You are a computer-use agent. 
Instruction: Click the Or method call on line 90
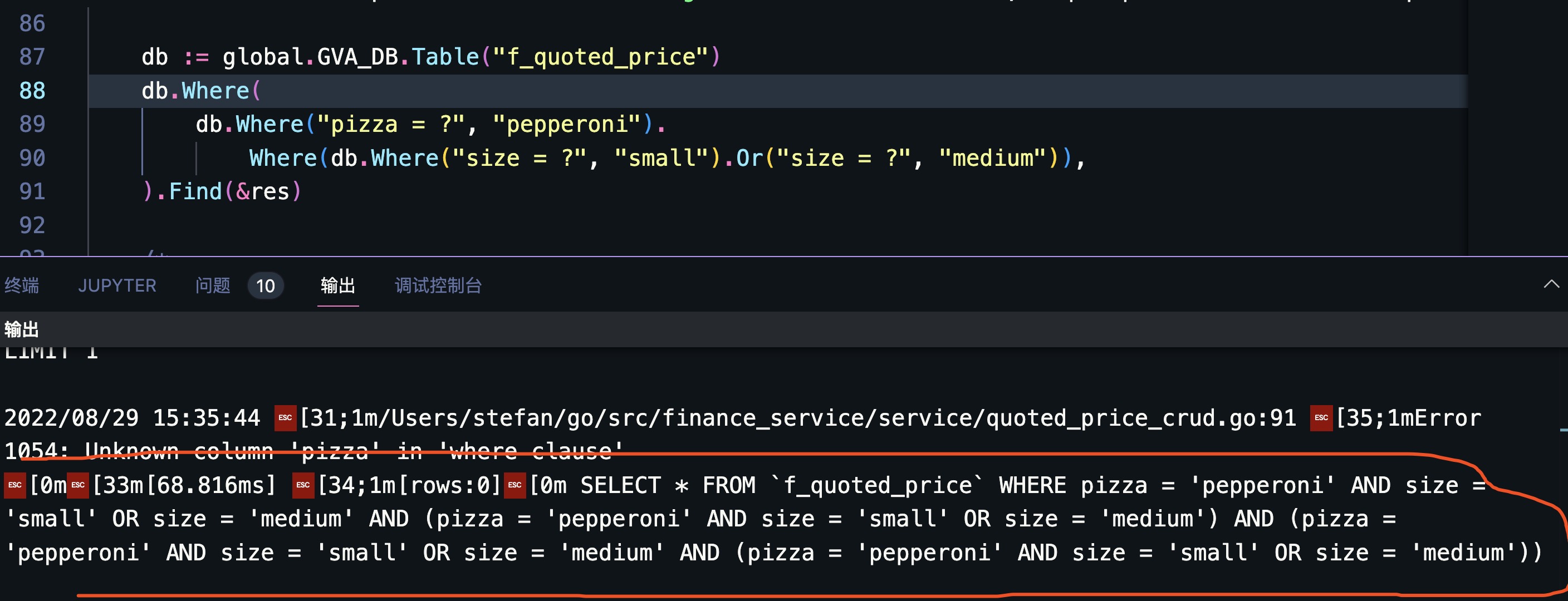(749, 159)
